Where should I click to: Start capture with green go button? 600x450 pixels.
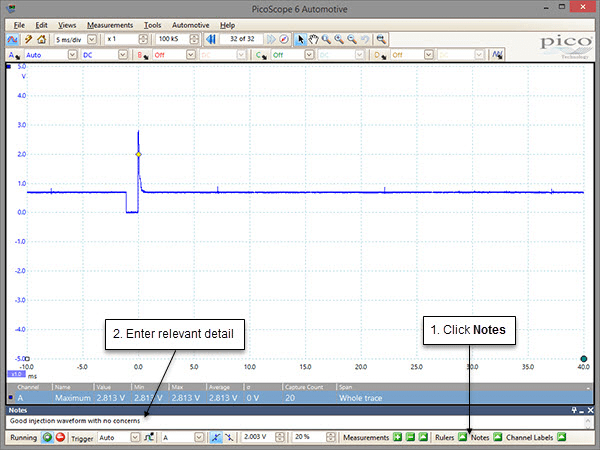tap(47, 437)
